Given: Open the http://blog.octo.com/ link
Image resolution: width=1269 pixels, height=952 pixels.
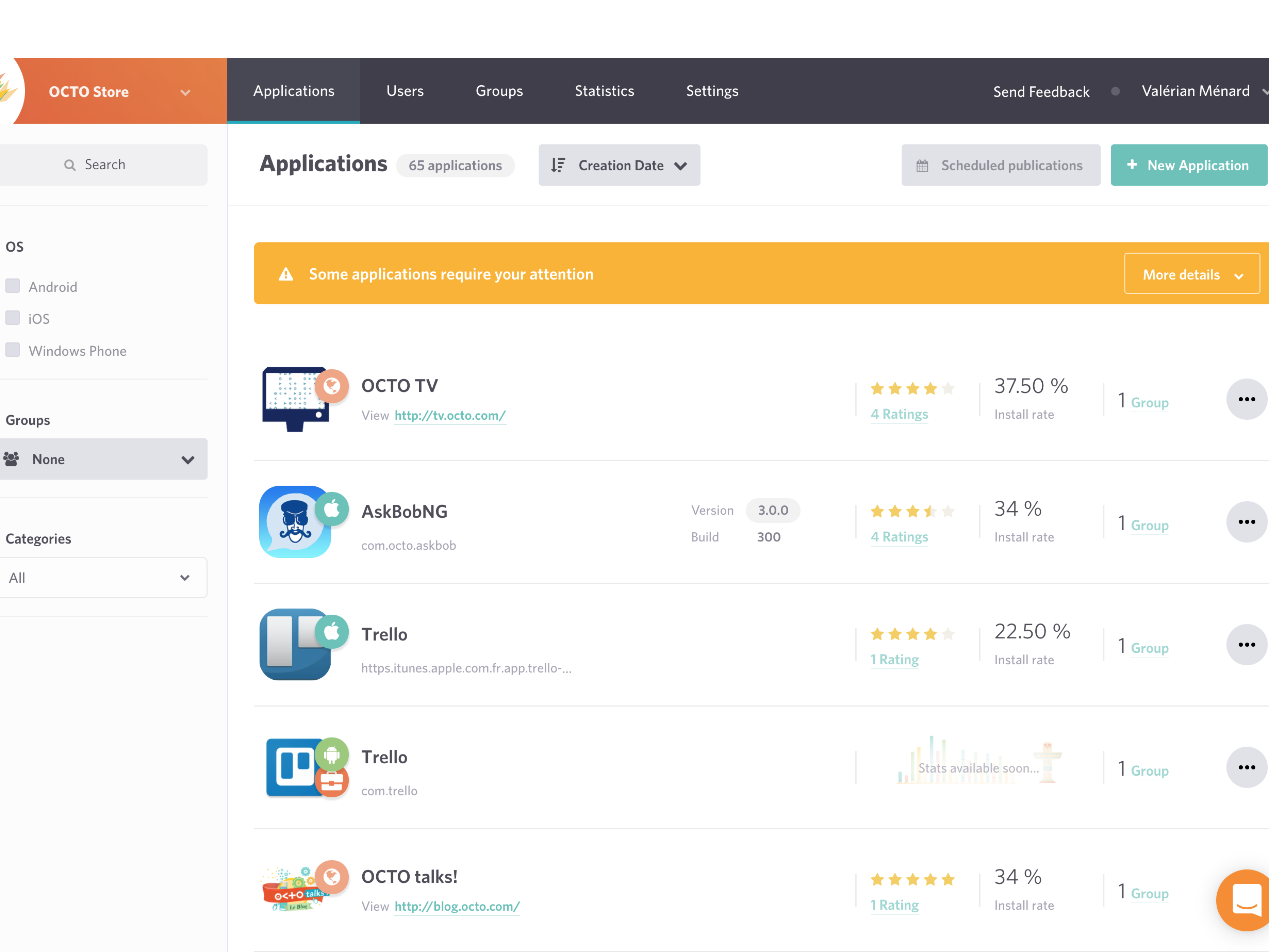Looking at the screenshot, I should (457, 907).
